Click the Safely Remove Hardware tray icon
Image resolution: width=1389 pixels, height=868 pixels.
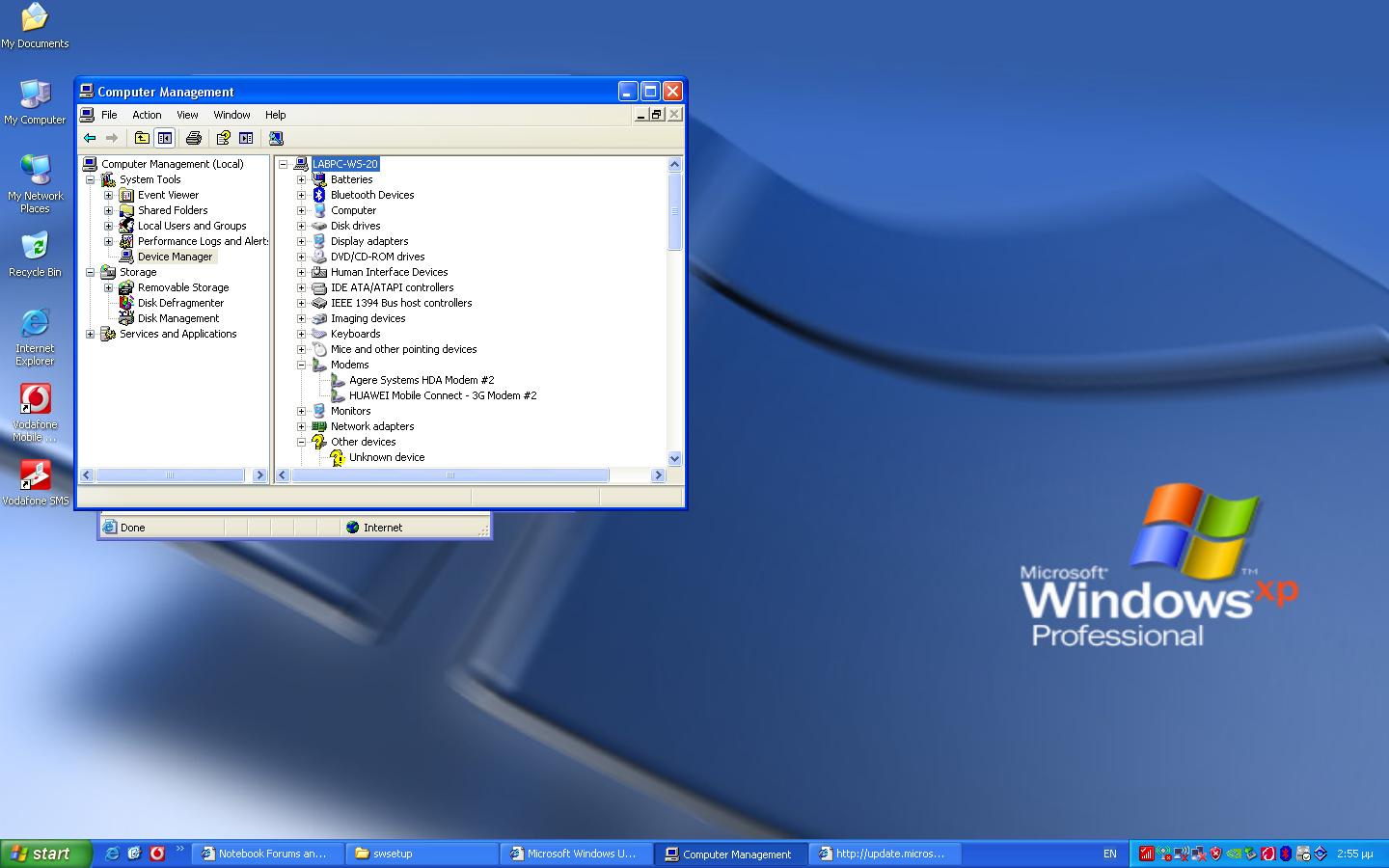(x=1250, y=854)
